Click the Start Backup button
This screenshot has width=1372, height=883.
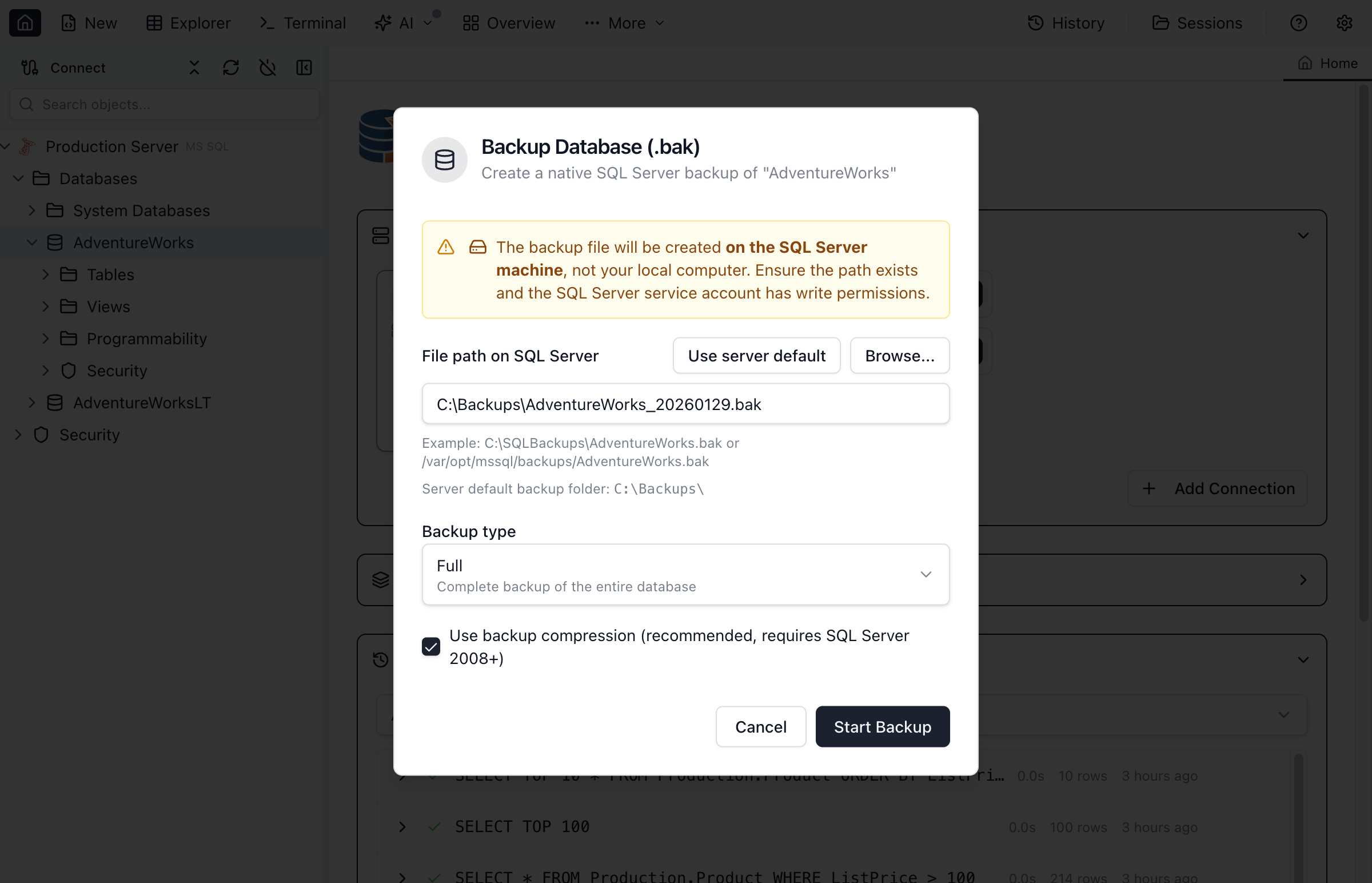[882, 726]
